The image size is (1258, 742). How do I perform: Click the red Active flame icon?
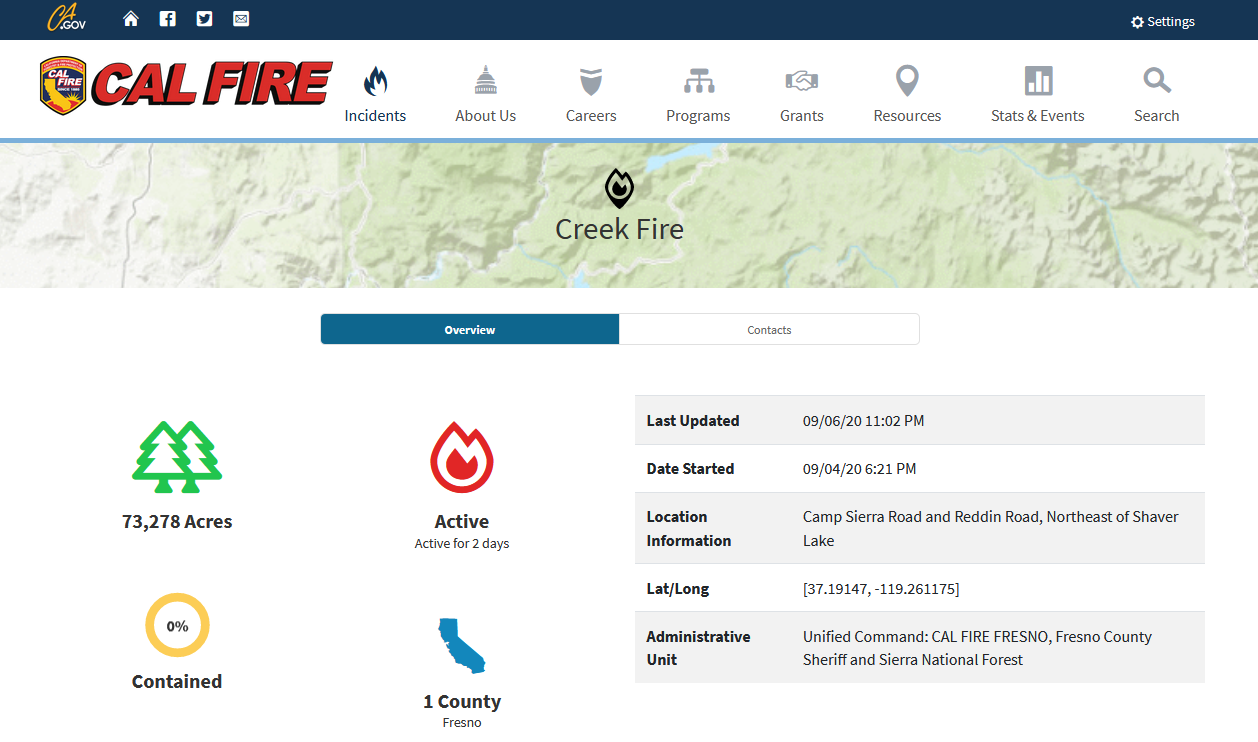462,457
